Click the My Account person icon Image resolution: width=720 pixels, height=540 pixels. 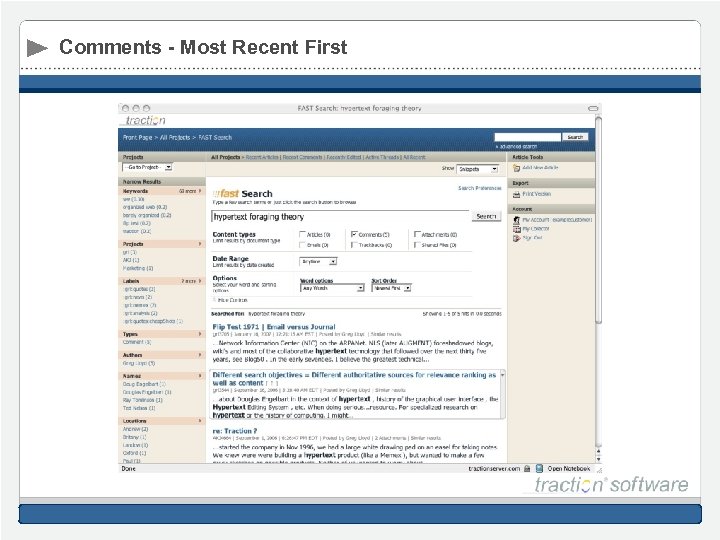(x=517, y=220)
